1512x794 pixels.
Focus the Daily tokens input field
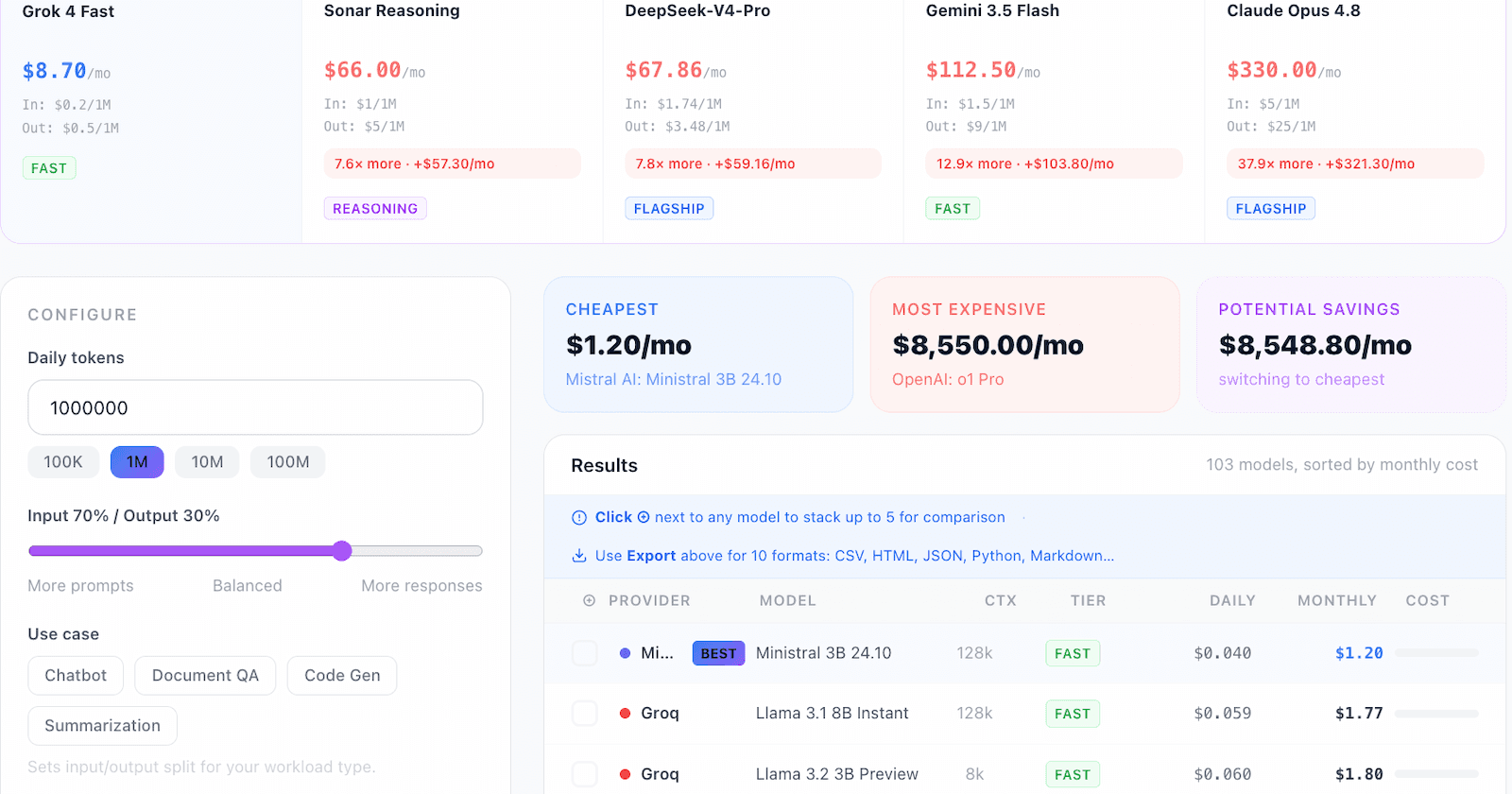point(255,407)
